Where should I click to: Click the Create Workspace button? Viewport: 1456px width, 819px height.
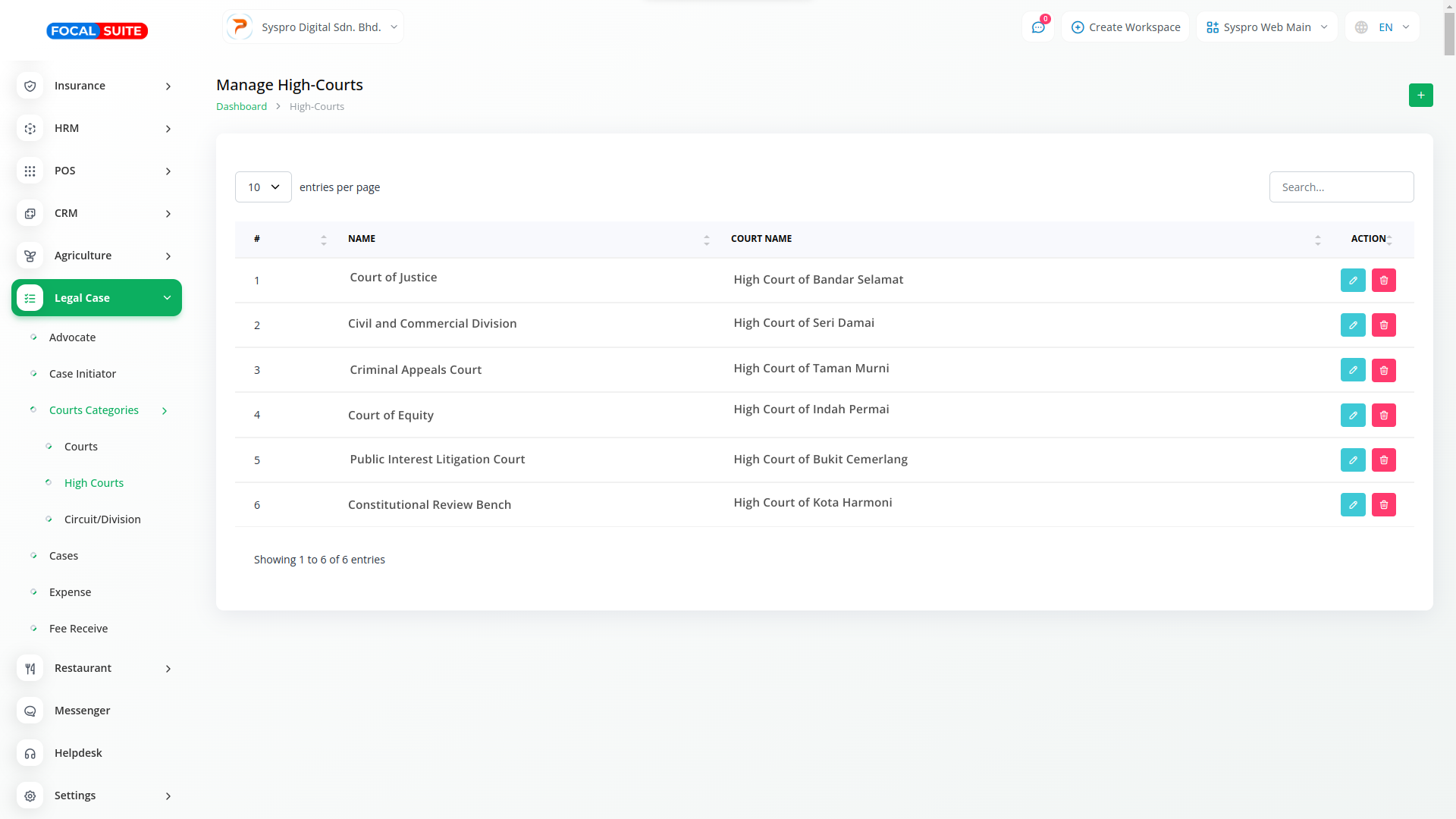1125,27
